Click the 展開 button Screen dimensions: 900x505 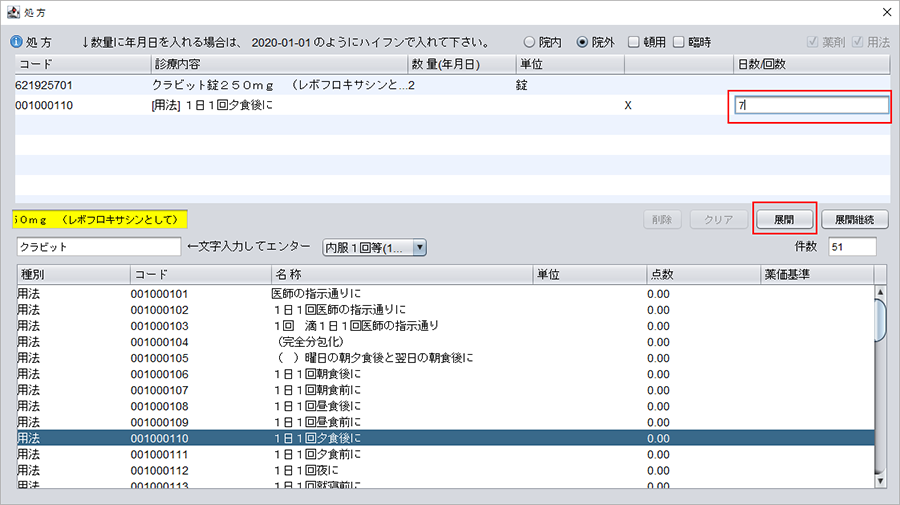tap(784, 219)
